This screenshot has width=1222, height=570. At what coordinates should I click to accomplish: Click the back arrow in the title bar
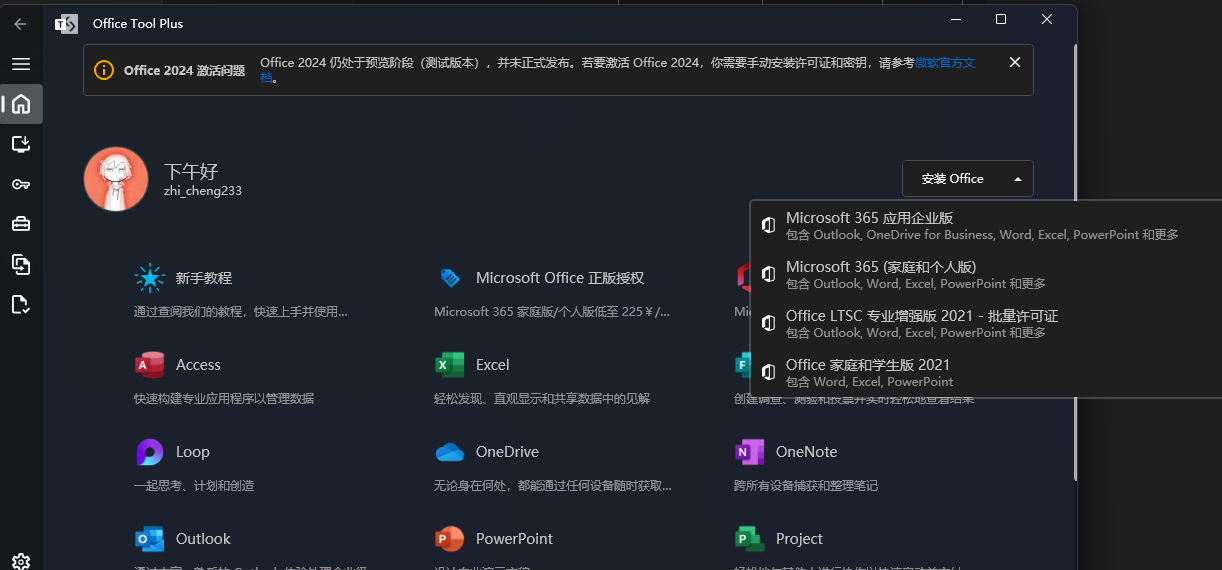(x=20, y=23)
